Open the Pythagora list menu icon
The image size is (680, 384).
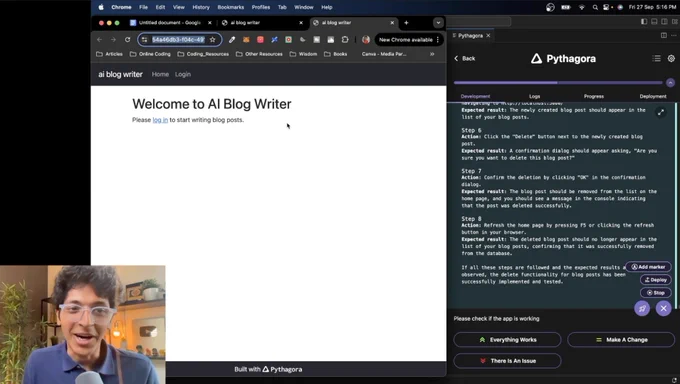tap(656, 59)
